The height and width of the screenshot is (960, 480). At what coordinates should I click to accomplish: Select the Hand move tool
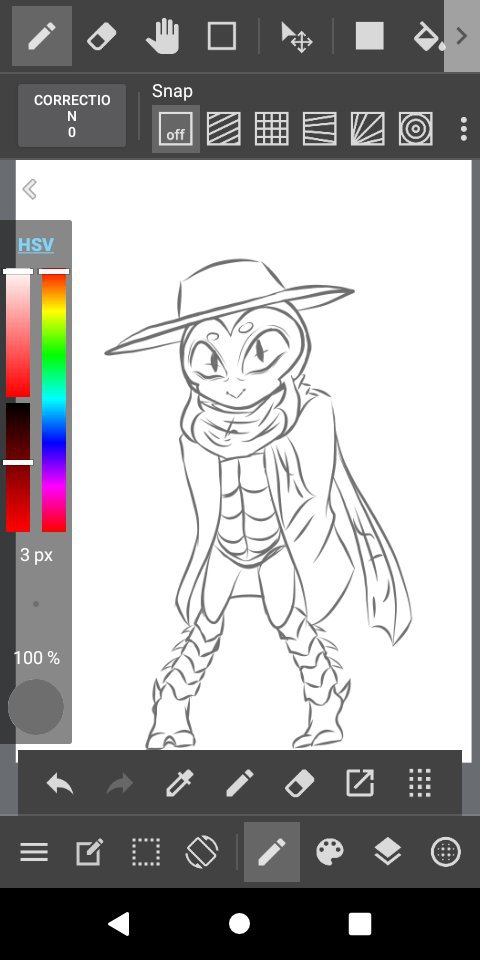163,37
